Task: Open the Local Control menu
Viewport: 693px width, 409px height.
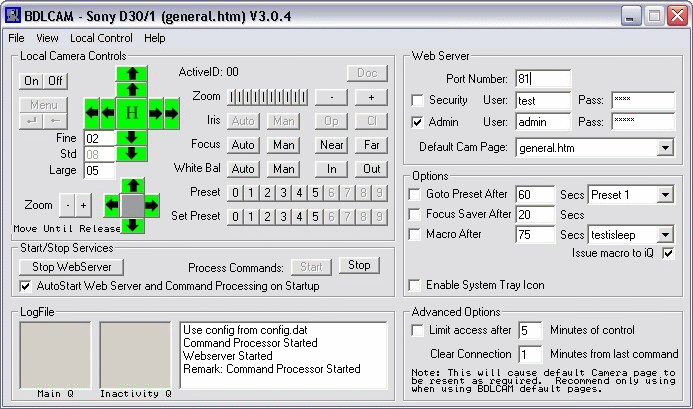Action: (x=101, y=38)
